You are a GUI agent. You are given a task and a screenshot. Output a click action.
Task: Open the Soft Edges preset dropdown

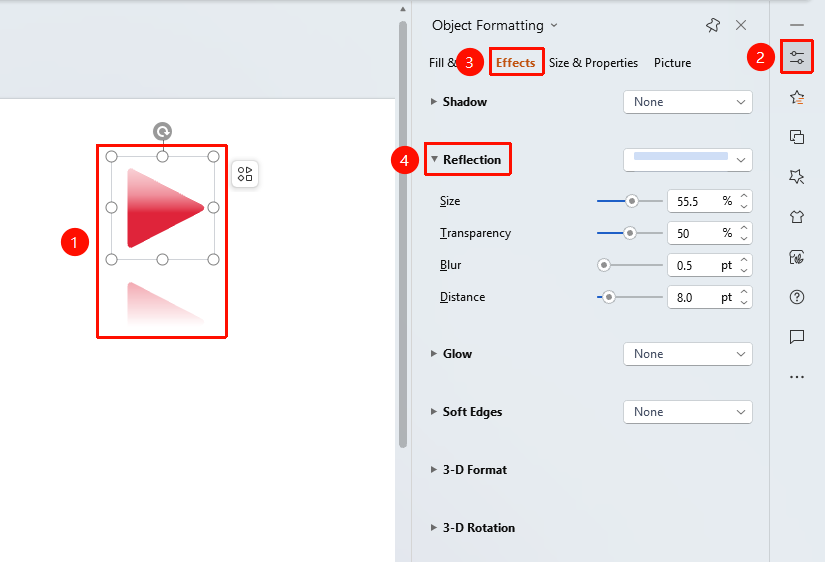(x=688, y=412)
